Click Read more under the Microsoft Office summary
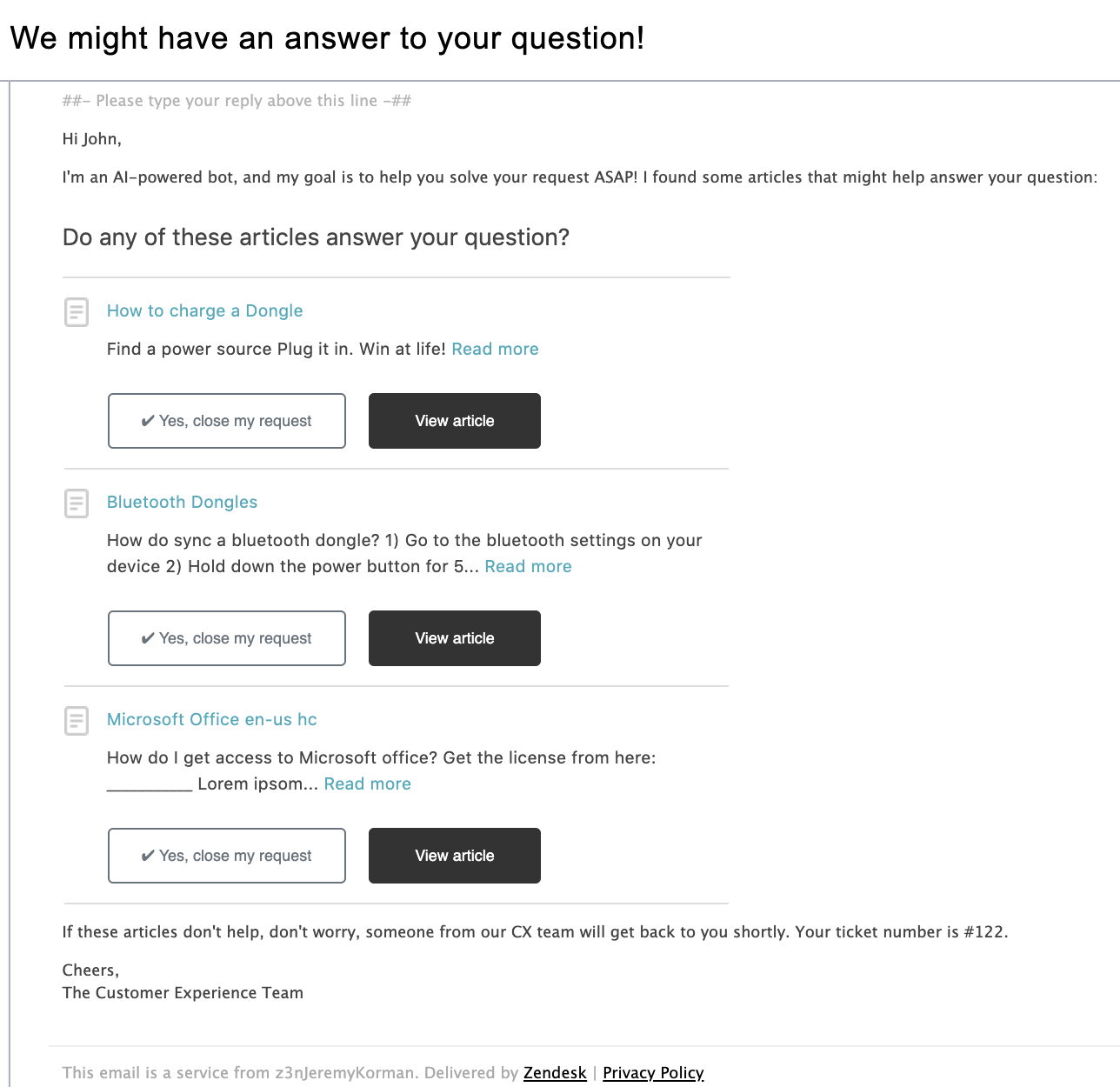Screen dimensions: 1120x1087 [367, 784]
